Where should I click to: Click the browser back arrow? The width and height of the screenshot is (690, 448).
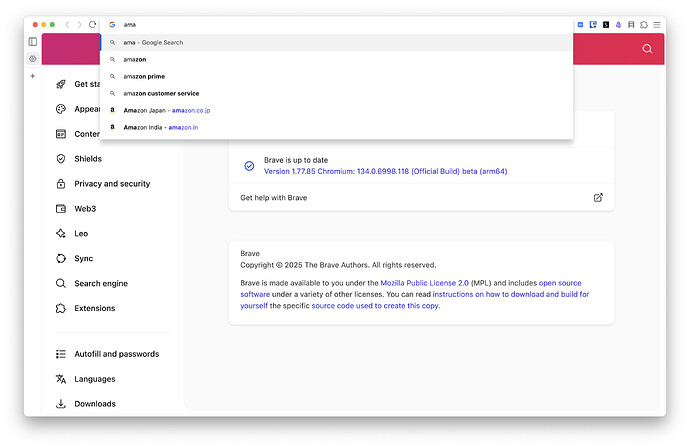(x=67, y=24)
